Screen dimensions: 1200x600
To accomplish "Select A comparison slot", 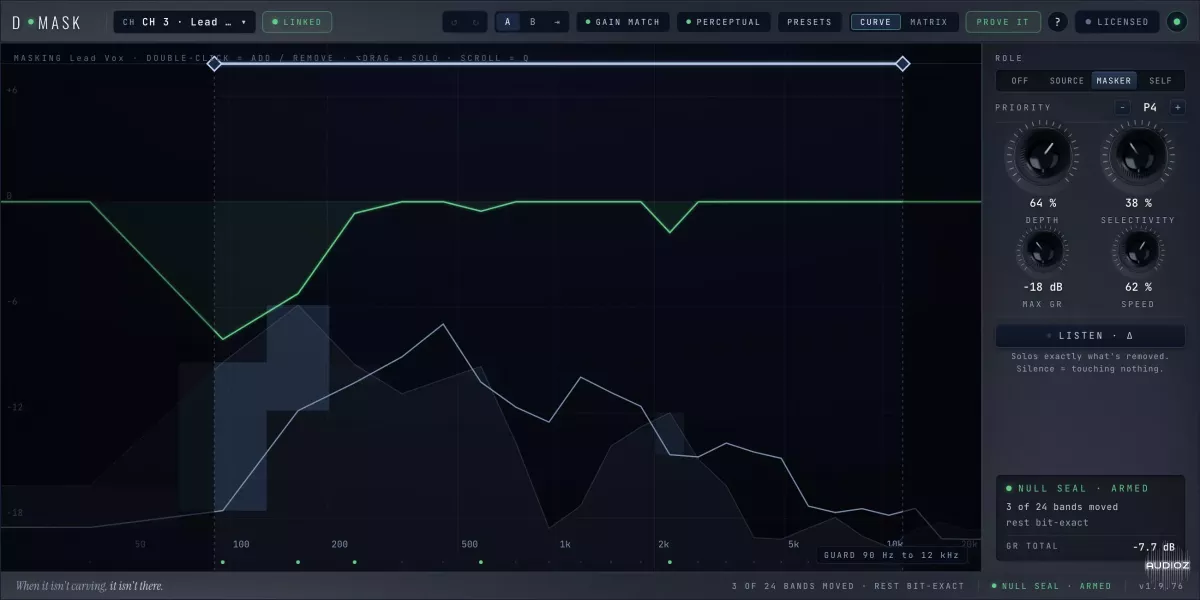I will tap(508, 22).
